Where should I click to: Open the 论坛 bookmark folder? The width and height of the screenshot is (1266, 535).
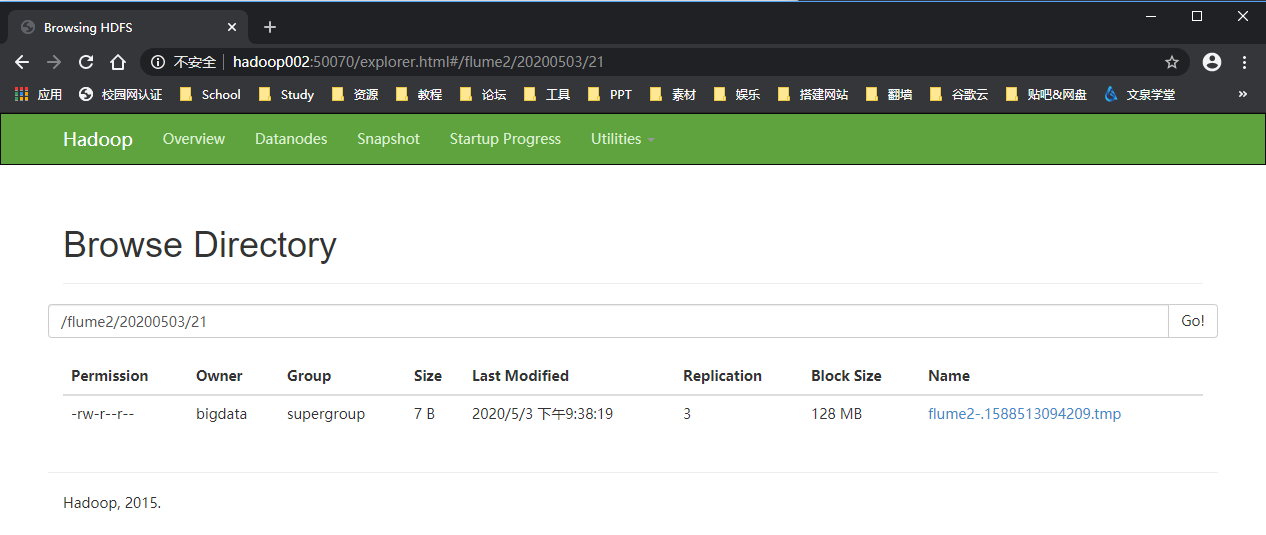tap(483, 94)
